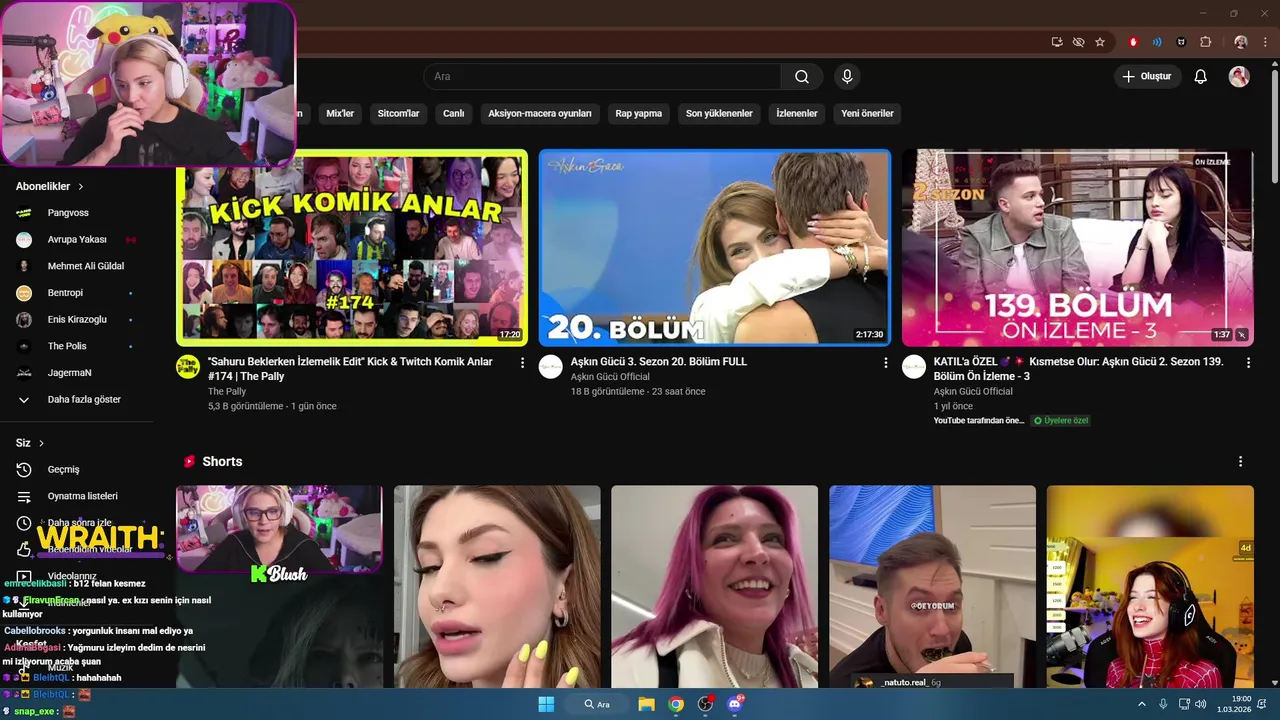The image size is (1280, 720).
Task: Open Oynatma listeleri playlist icon
Action: 24,497
